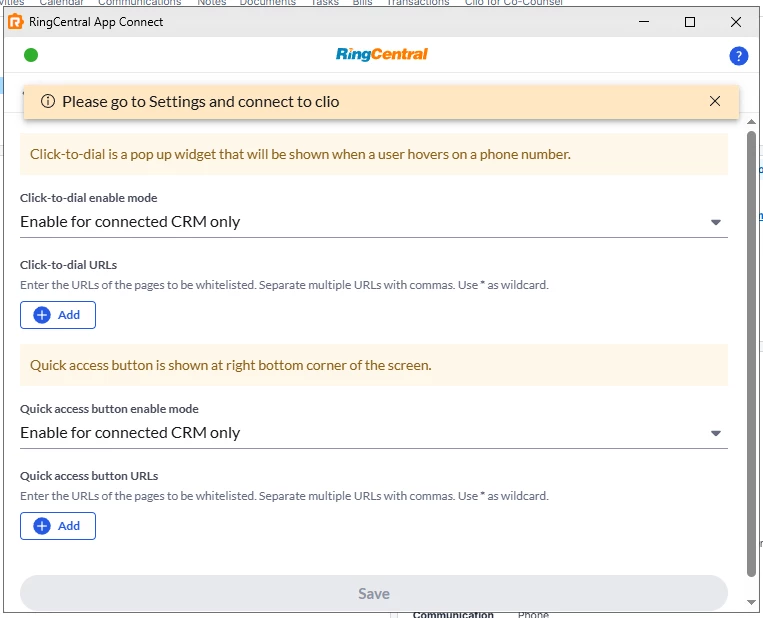The width and height of the screenshot is (763, 618).
Task: Click the 'Quick access button enable mode' label
Action: tap(109, 409)
